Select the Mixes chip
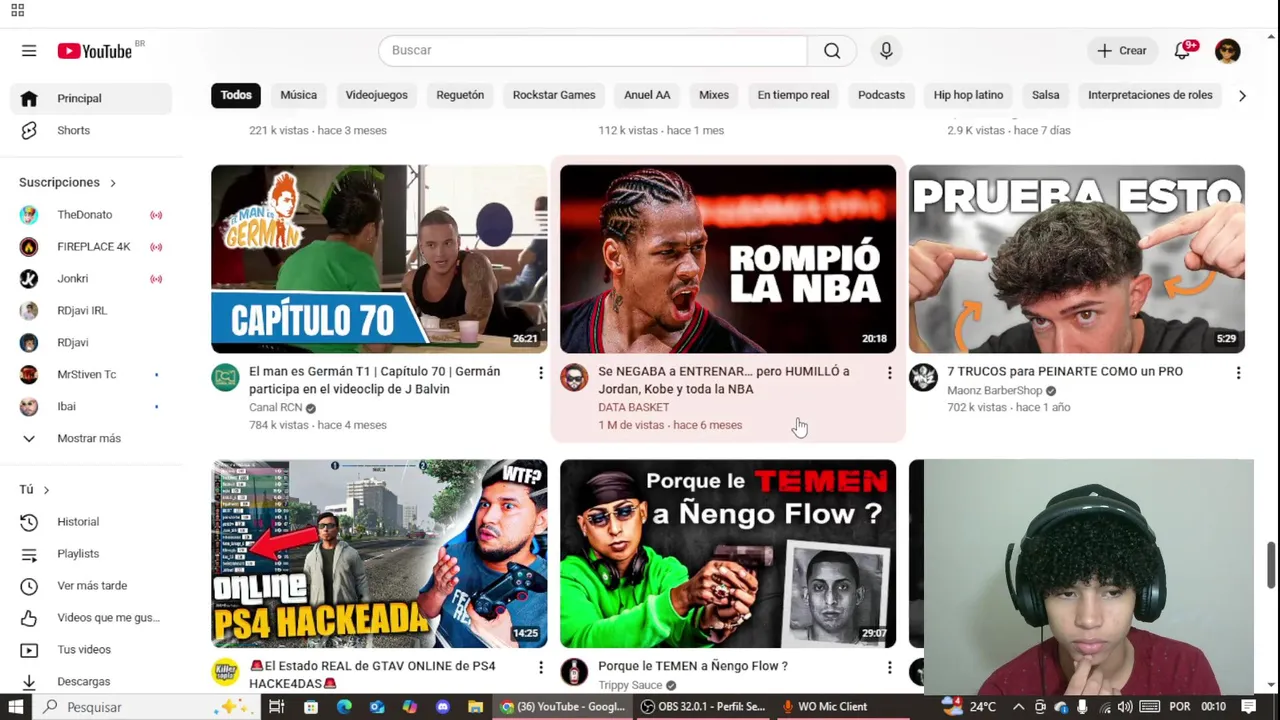1280x720 pixels. 714,95
